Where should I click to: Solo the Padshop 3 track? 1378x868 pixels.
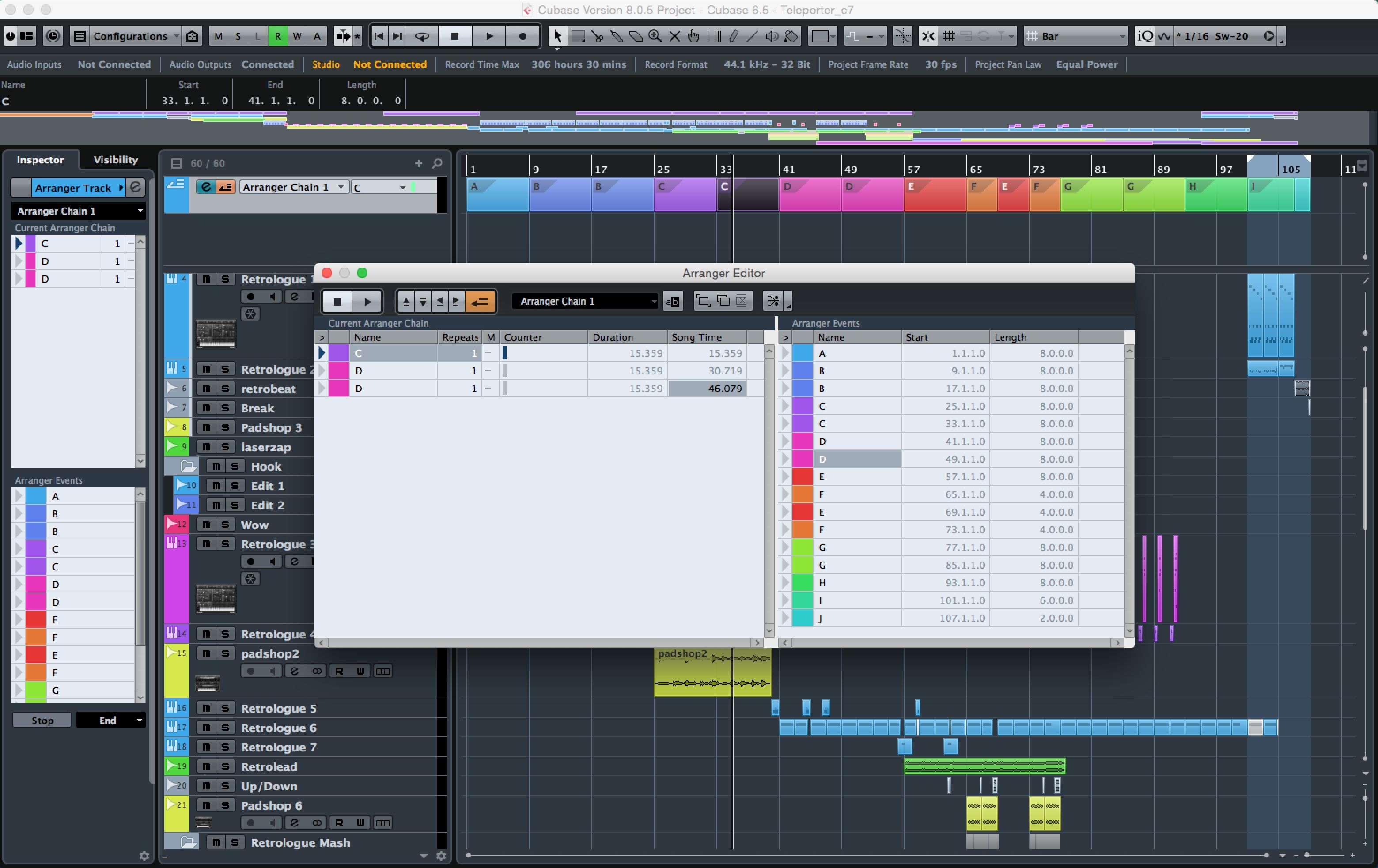(225, 427)
